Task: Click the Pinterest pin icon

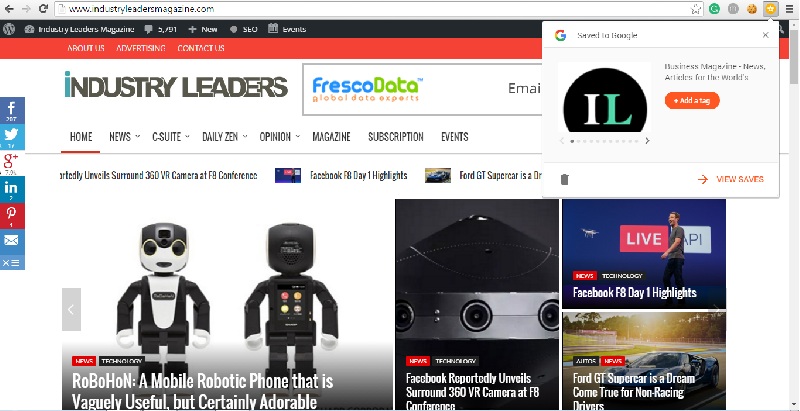Action: point(12,216)
